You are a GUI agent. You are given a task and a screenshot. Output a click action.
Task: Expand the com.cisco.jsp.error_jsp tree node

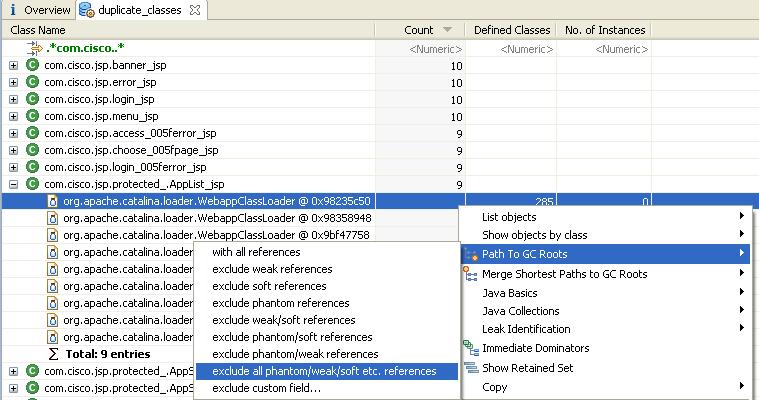click(13, 83)
